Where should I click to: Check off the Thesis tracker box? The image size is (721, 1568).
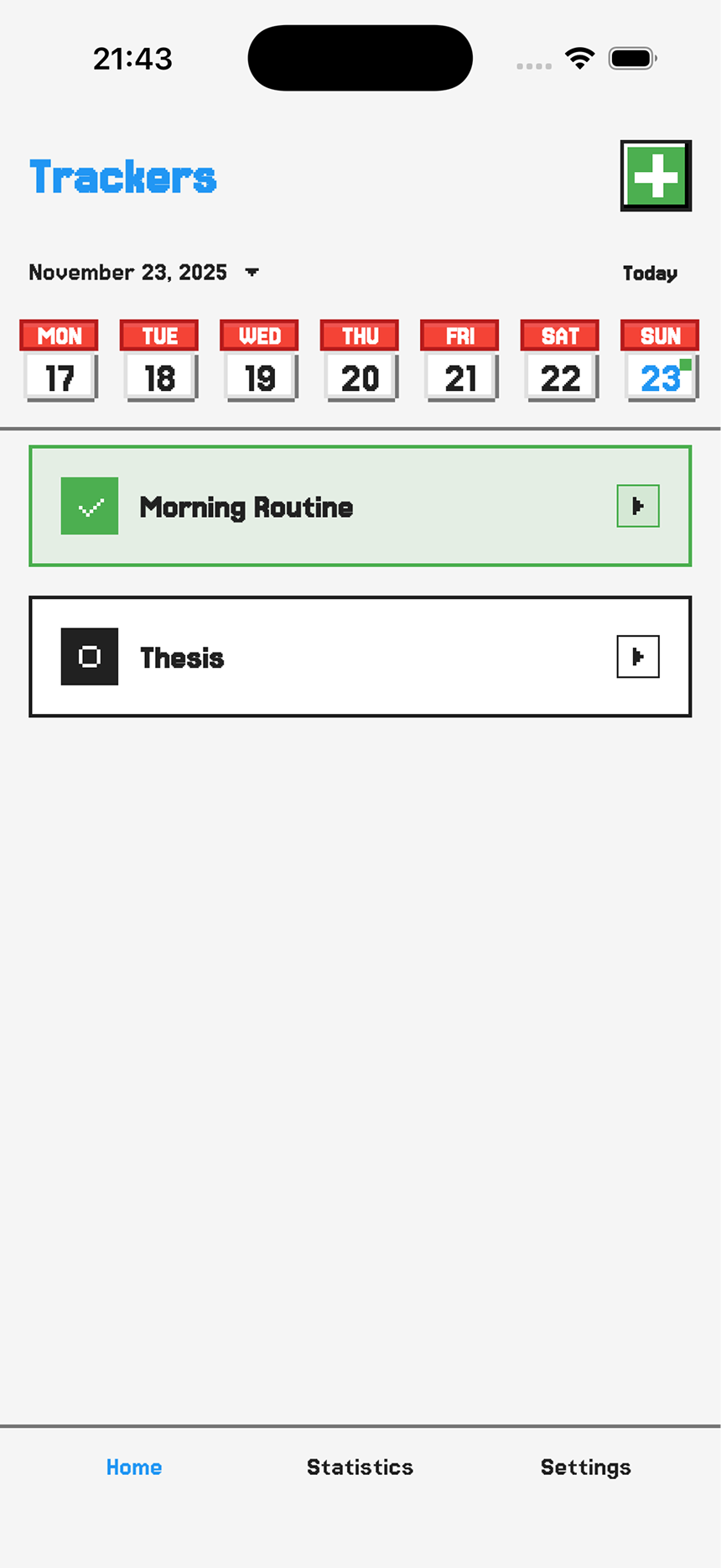(90, 657)
